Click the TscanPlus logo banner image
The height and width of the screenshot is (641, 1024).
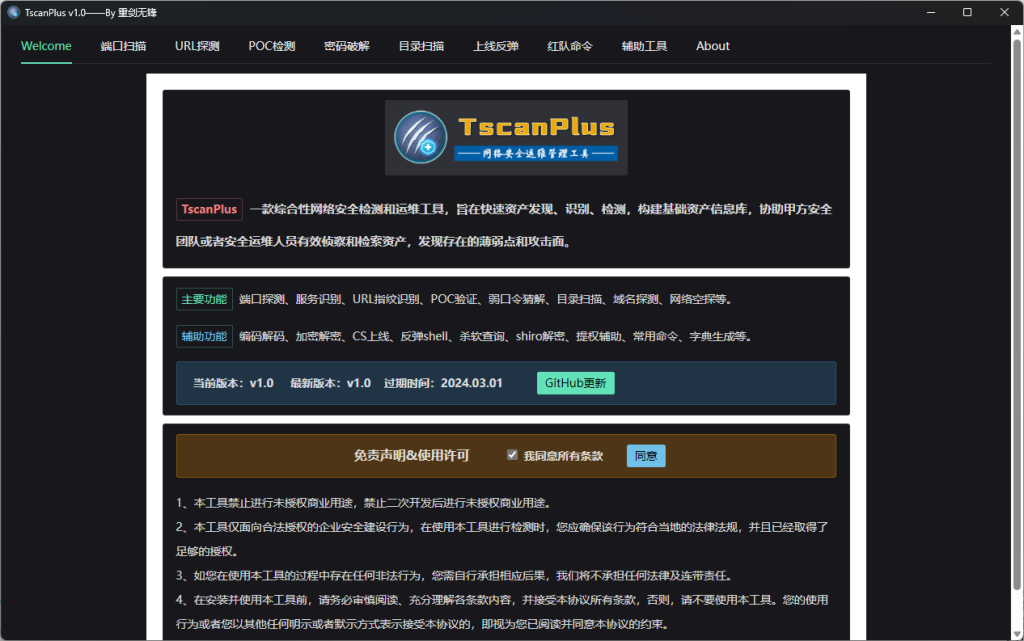point(506,138)
